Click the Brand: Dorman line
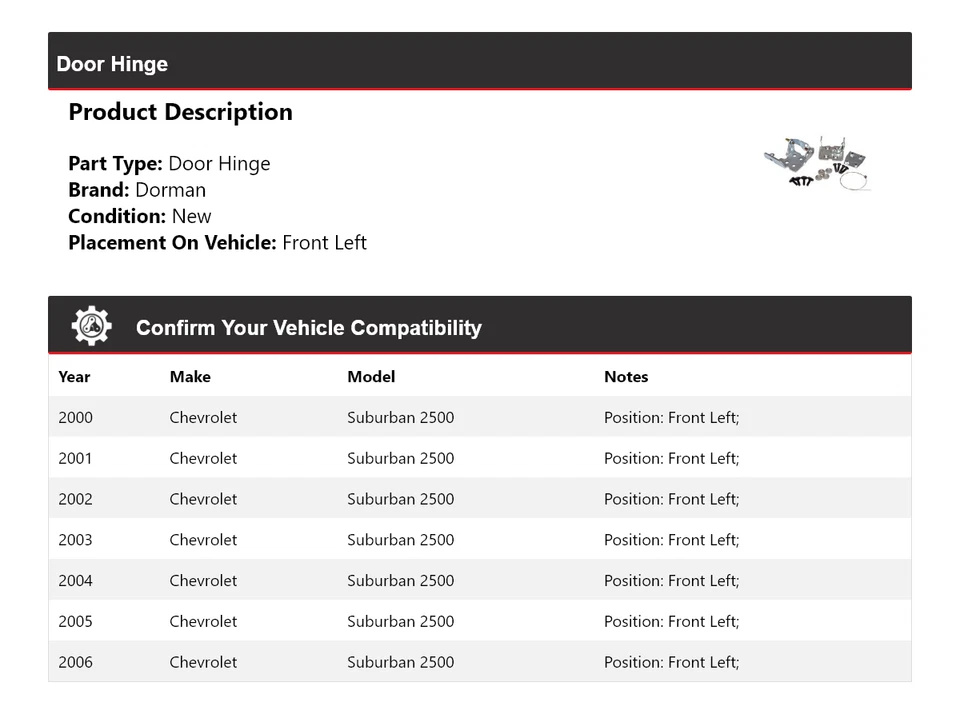This screenshot has height=714, width=960. point(137,190)
